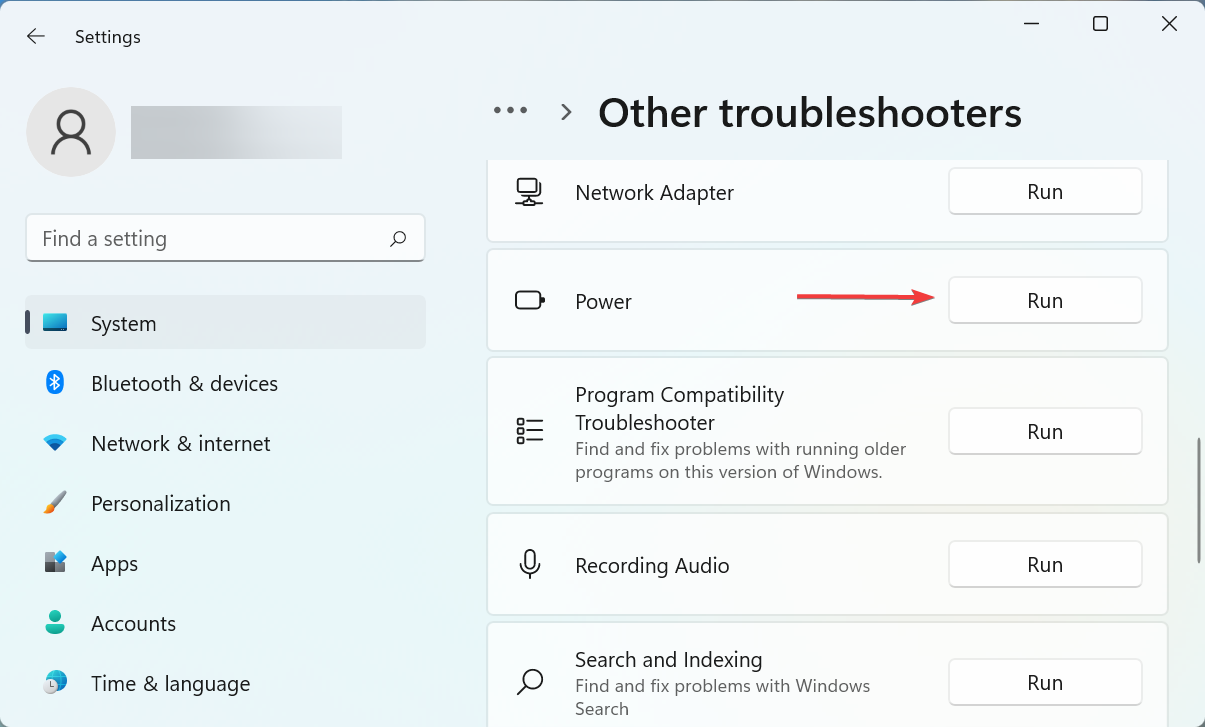Select the Network Adapter troubleshooter icon
Screen dimensions: 1205x727
tap(530, 192)
